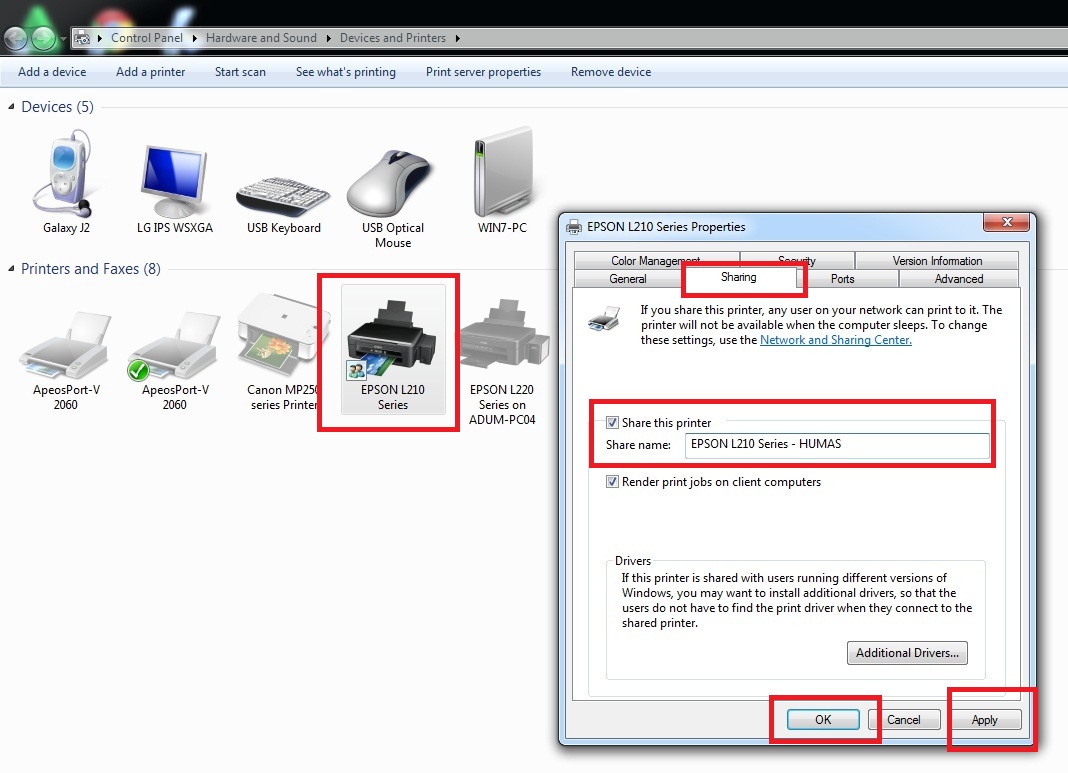This screenshot has height=773, width=1068.
Task: Click the Cancel button in Properties dialog
Action: [904, 720]
